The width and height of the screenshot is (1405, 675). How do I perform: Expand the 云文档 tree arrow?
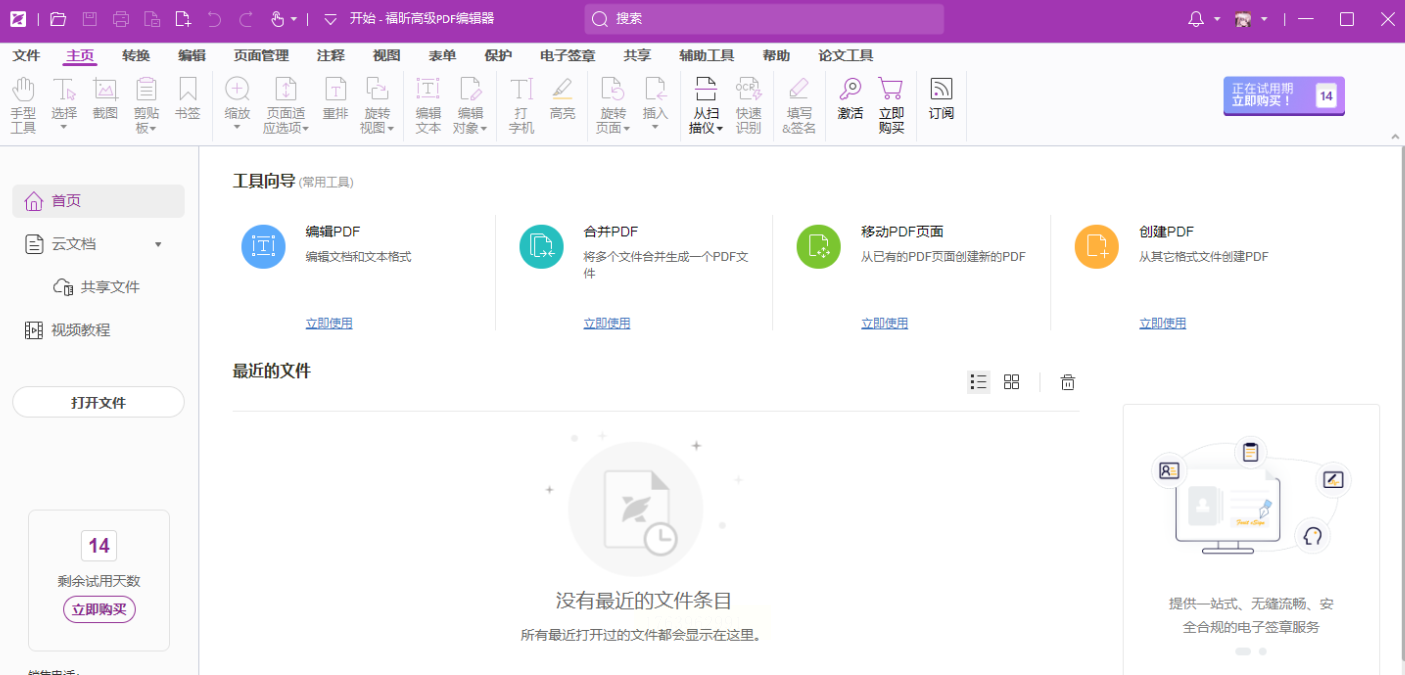click(x=158, y=245)
